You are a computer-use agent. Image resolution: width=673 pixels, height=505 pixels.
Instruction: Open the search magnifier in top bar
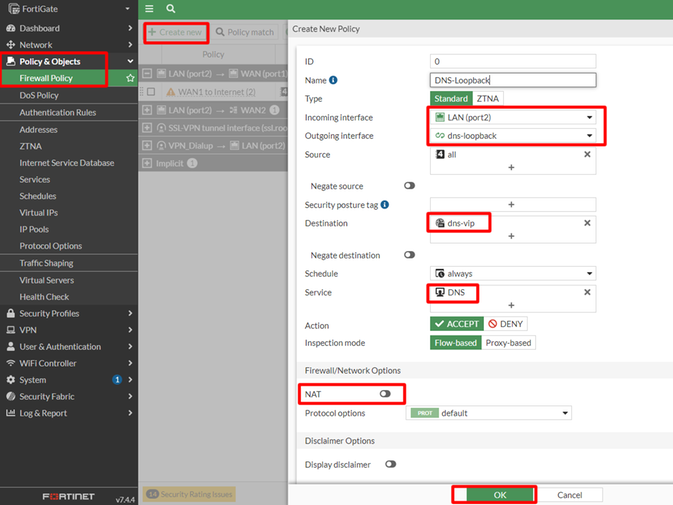click(170, 9)
